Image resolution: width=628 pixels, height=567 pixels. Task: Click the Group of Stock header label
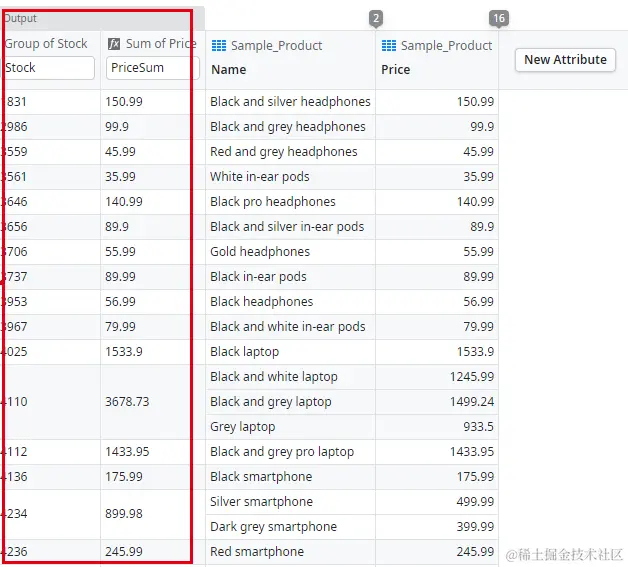point(46,44)
